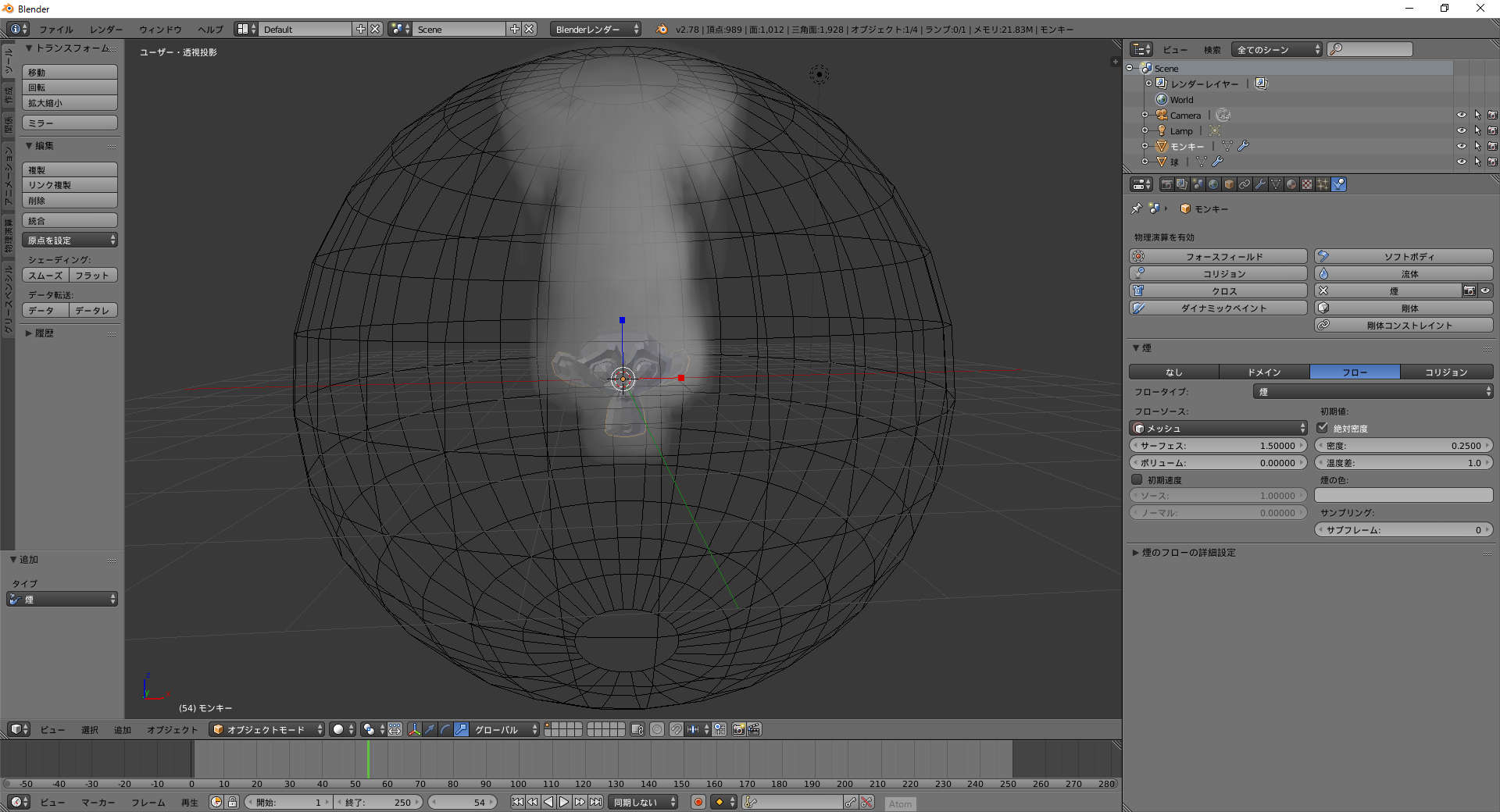1500x812 pixels.
Task: Expand 煙のフローの詳細設定 panel
Action: click(x=1187, y=552)
